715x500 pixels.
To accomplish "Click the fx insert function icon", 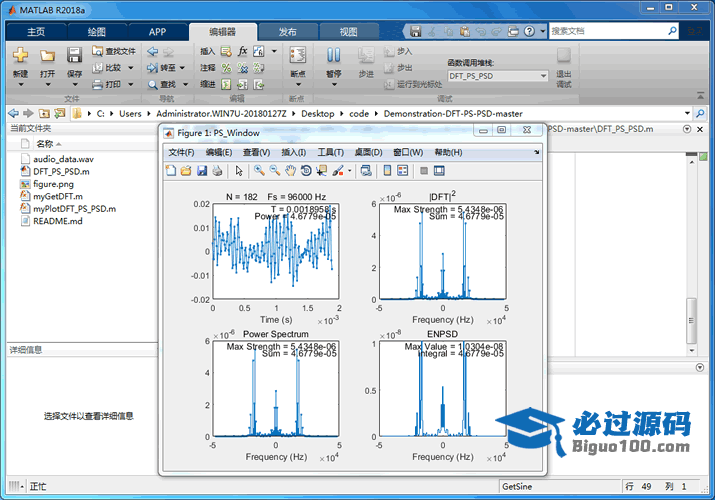I will pos(243,51).
